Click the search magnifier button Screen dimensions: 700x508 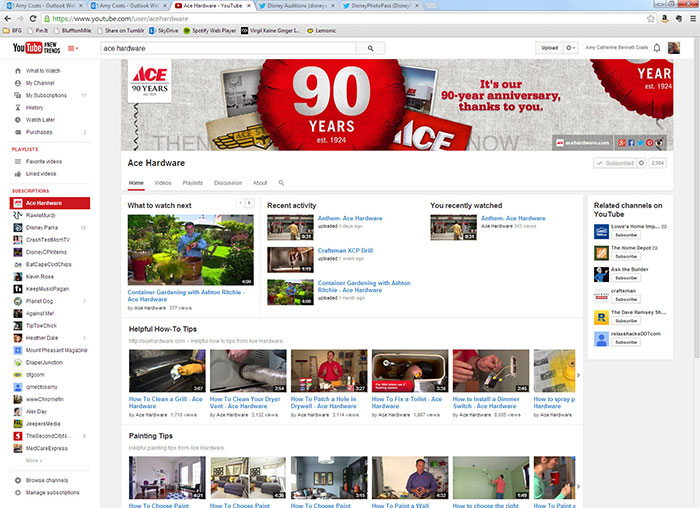(x=371, y=48)
